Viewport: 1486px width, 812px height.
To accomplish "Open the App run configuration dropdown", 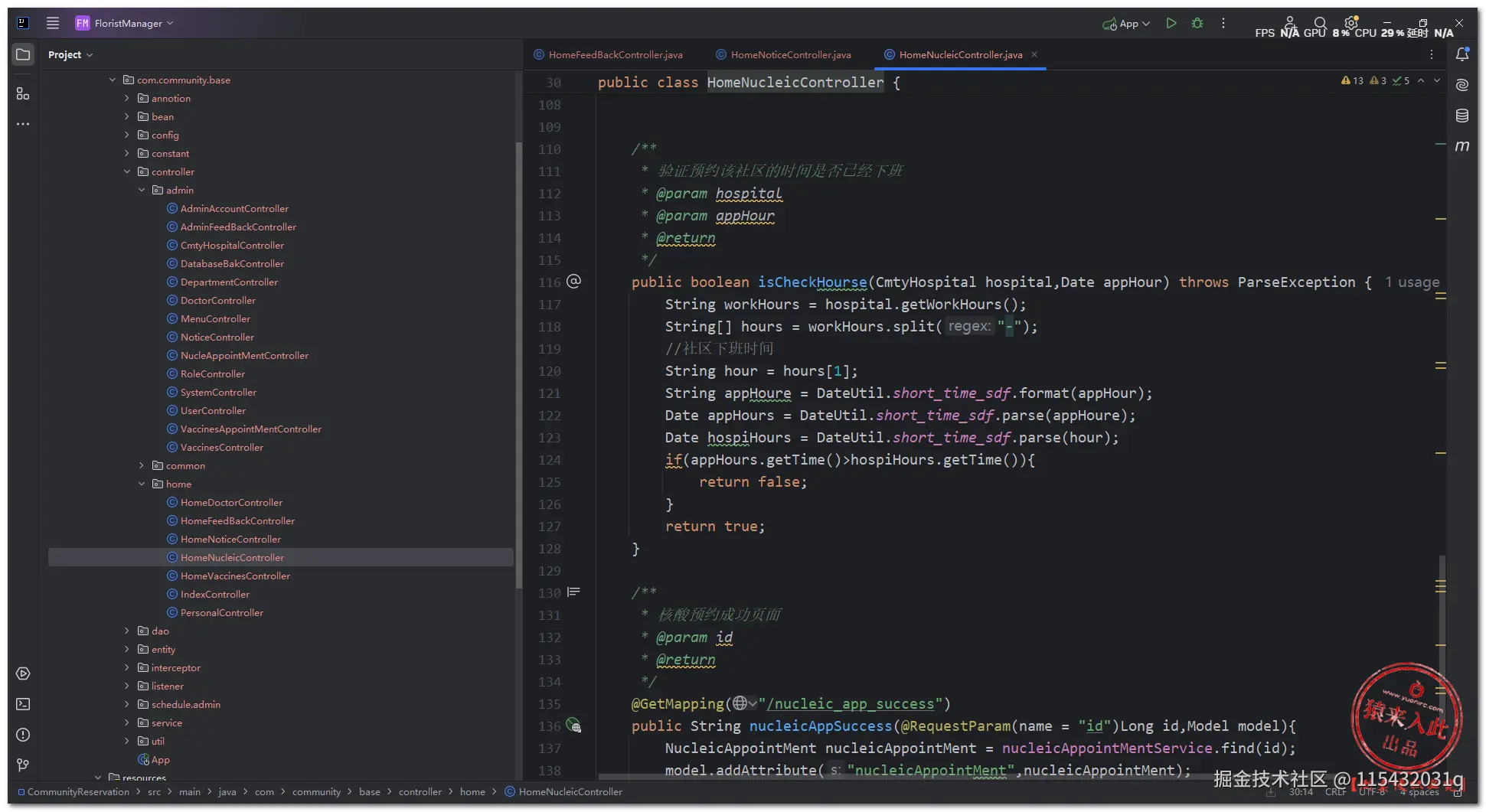I will (x=1126, y=24).
